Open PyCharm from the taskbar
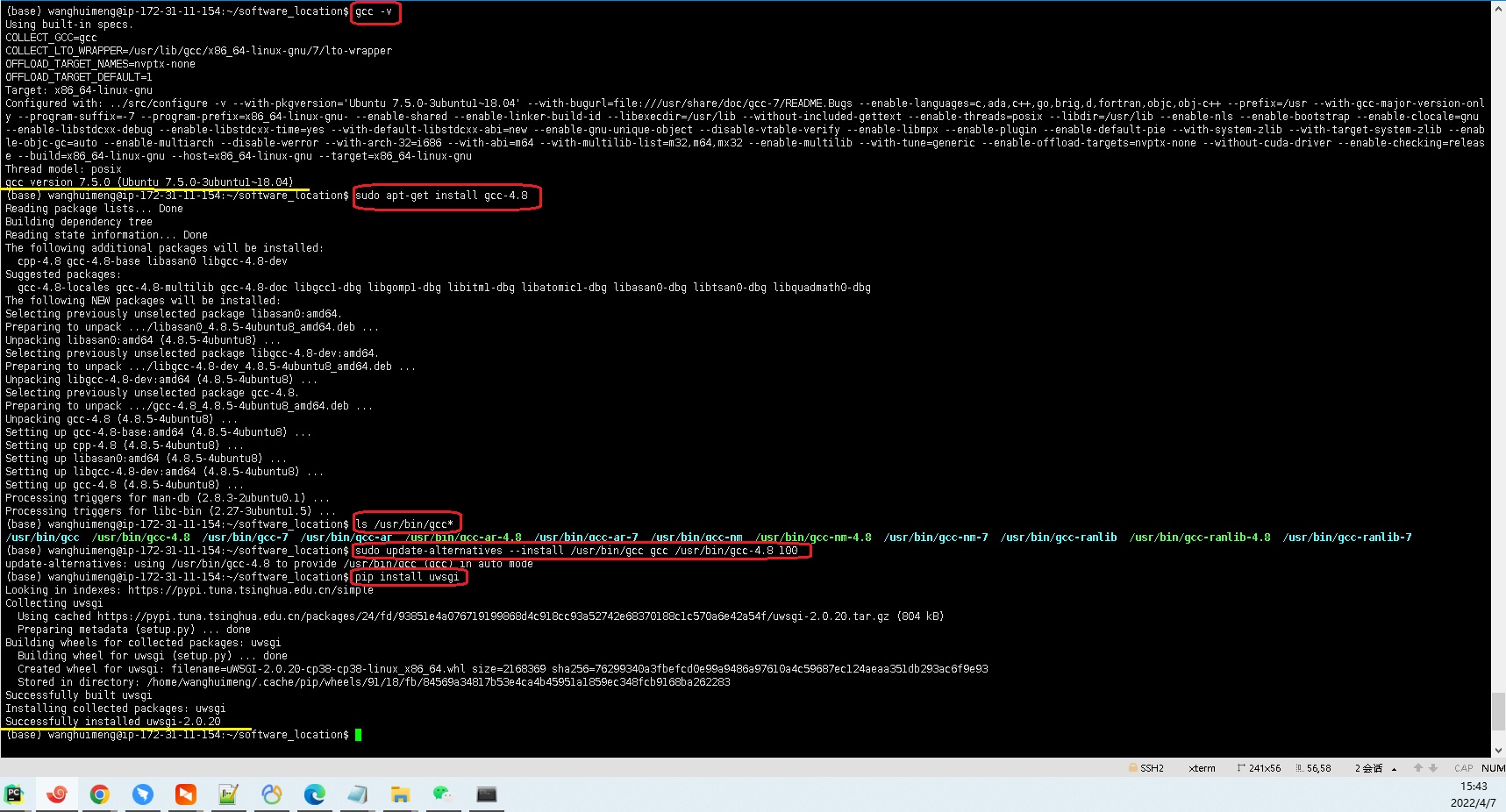The image size is (1506, 812). click(14, 794)
